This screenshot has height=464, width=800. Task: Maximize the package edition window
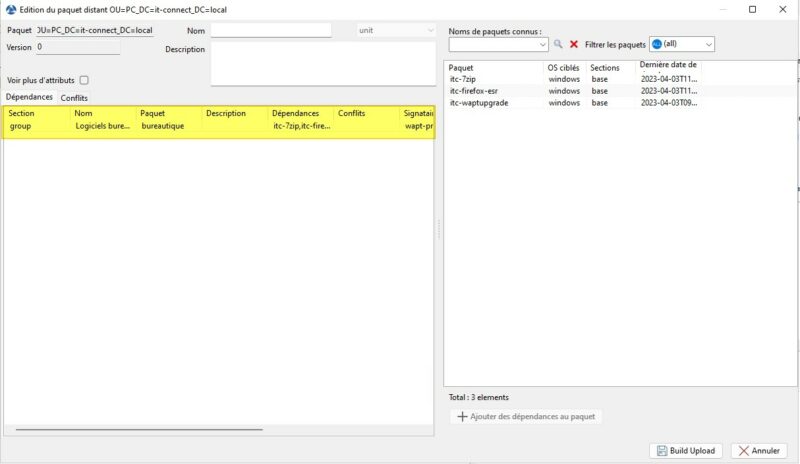[752, 9]
